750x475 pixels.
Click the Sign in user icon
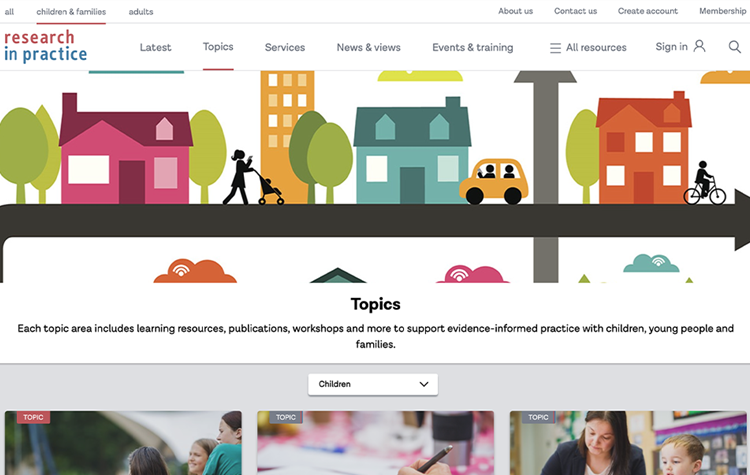pyautogui.click(x=699, y=46)
